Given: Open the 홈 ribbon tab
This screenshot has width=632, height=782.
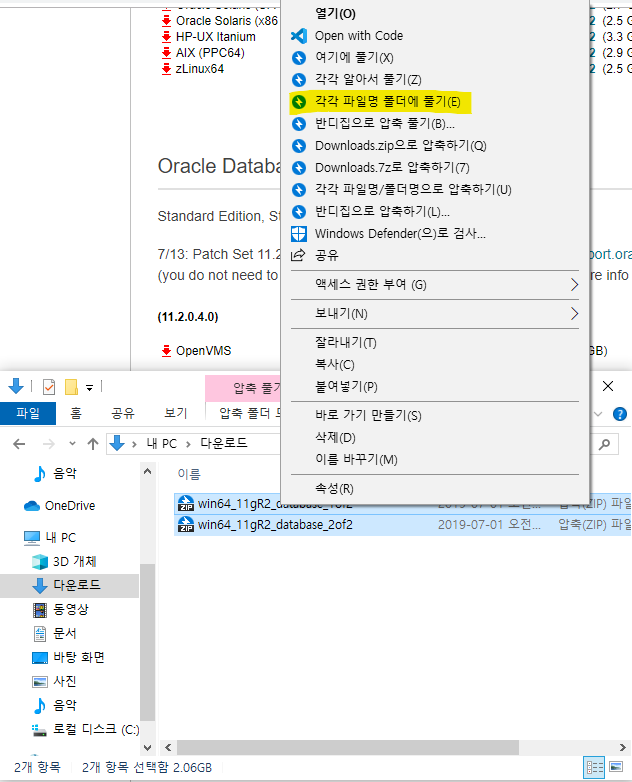Looking at the screenshot, I should [76, 413].
